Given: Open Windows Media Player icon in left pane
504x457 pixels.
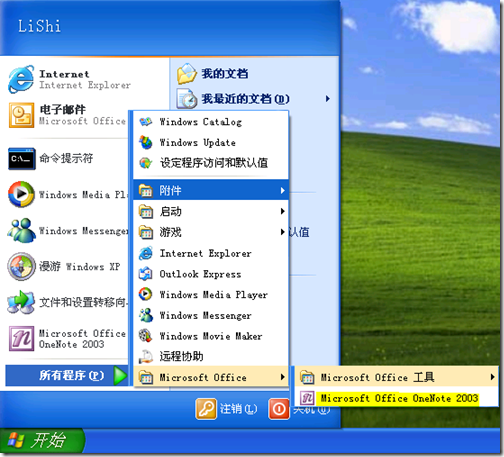Looking at the screenshot, I should pyautogui.click(x=21, y=194).
